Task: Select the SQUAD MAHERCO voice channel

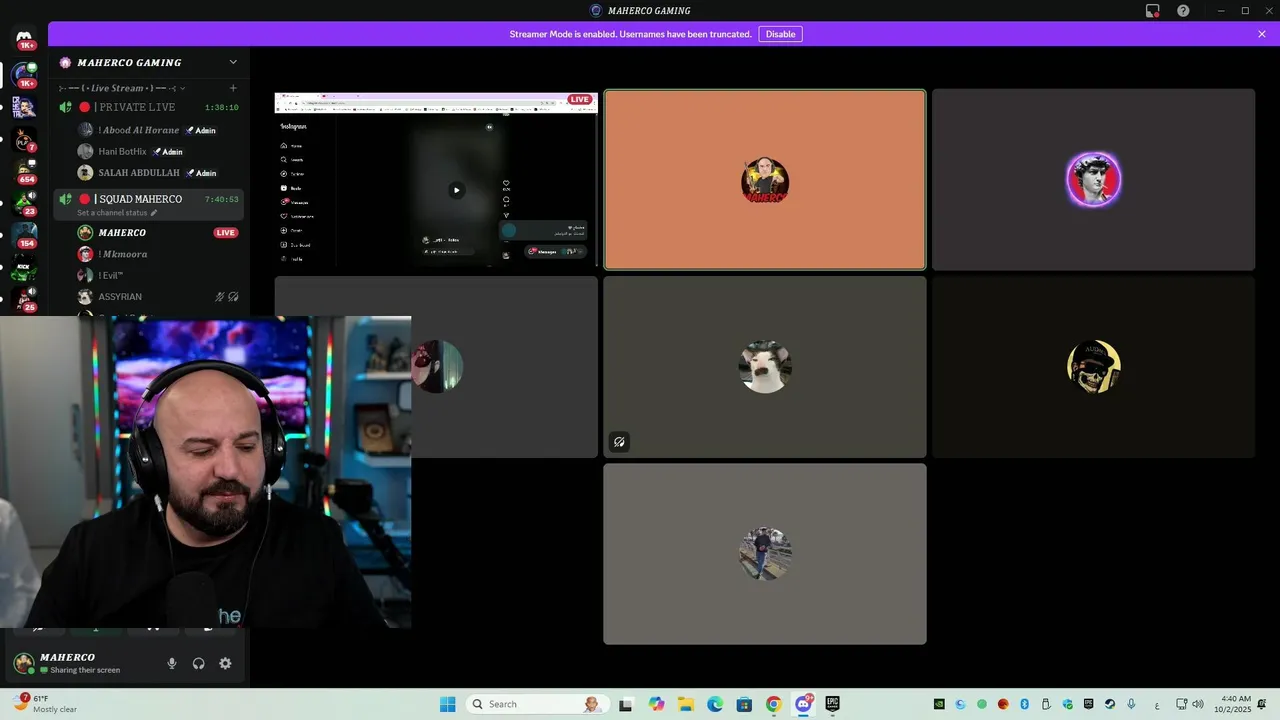Action: [149, 203]
